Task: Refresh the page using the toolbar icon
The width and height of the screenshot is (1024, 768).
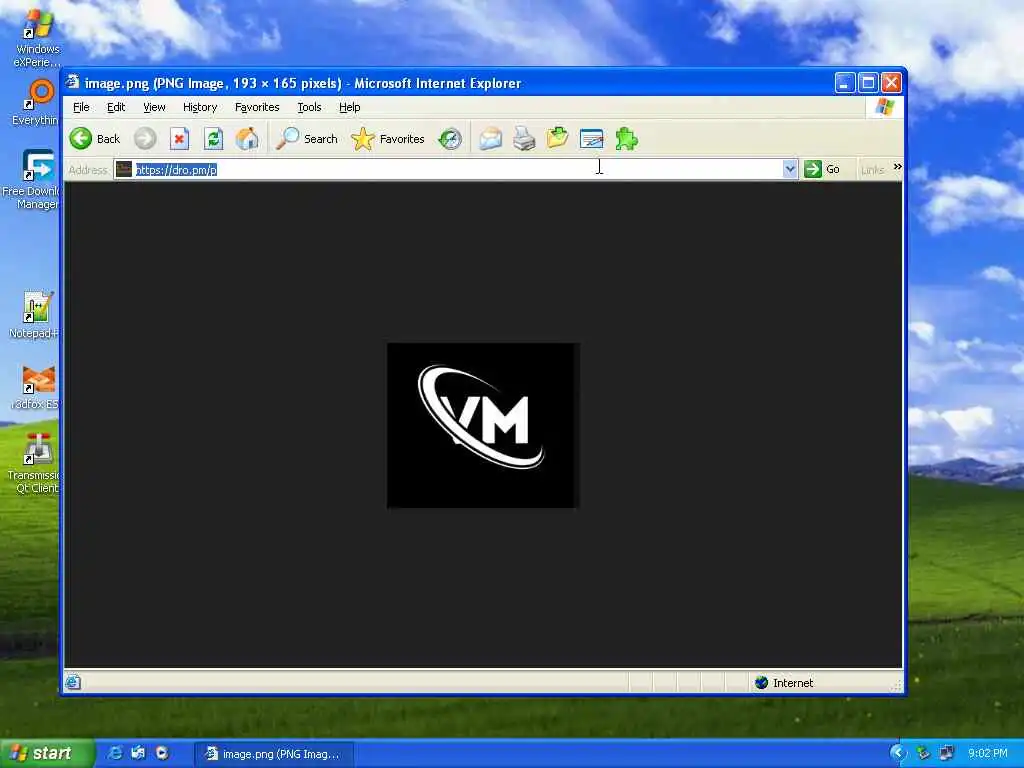Action: pos(214,138)
